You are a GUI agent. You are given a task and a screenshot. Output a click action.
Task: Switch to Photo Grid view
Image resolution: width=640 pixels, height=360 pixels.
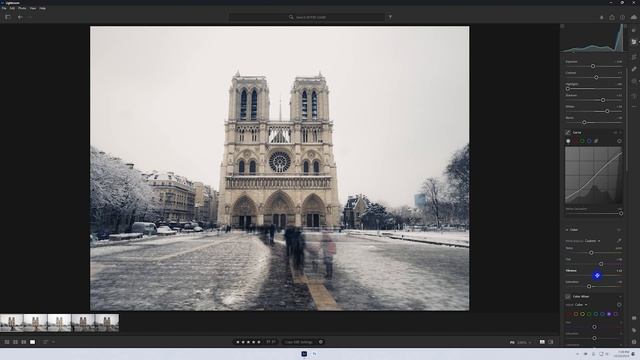tap(7, 342)
